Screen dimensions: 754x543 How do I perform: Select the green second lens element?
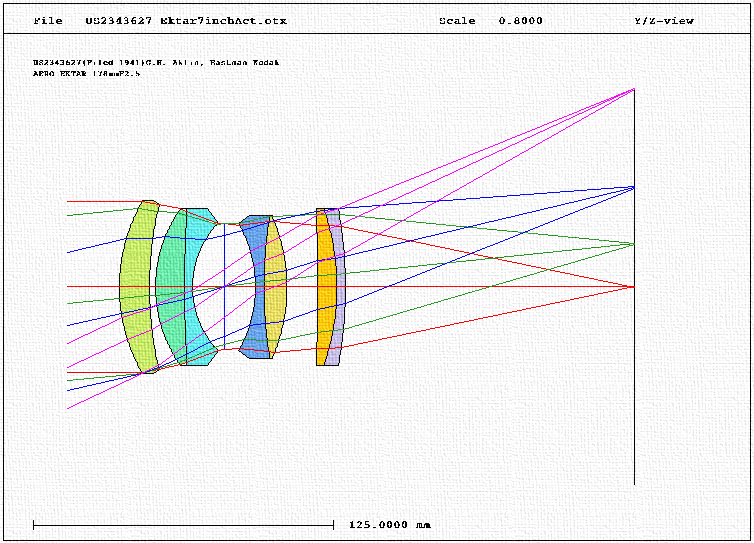(x=168, y=287)
